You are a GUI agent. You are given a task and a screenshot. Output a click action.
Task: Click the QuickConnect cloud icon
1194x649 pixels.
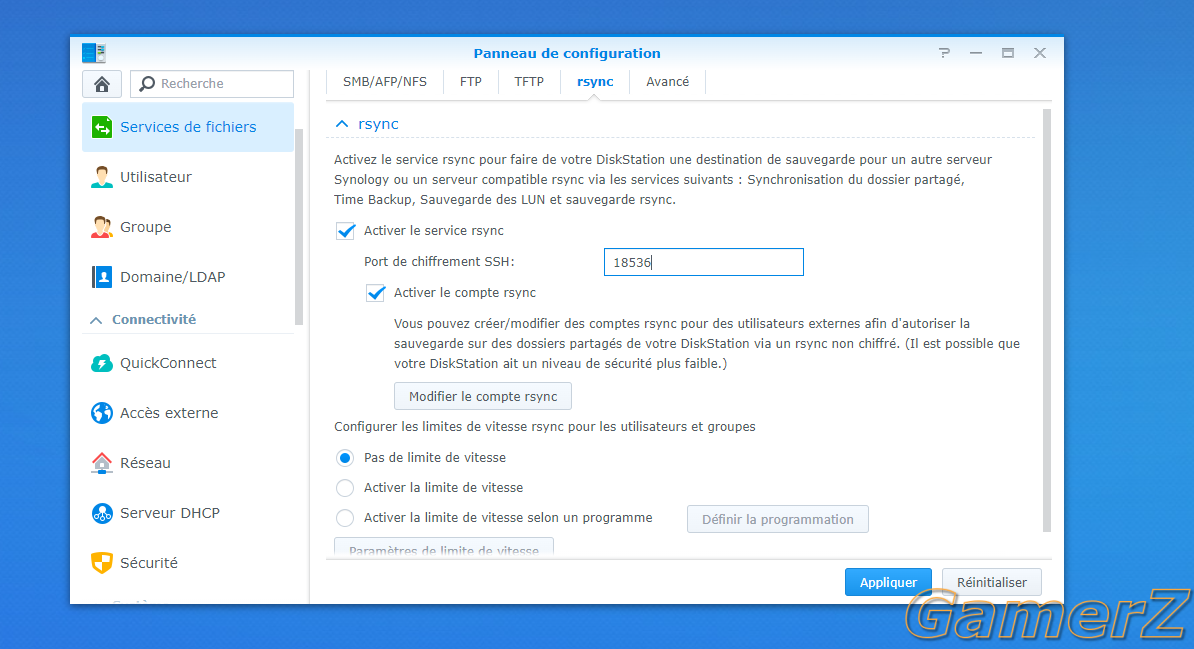[101, 363]
